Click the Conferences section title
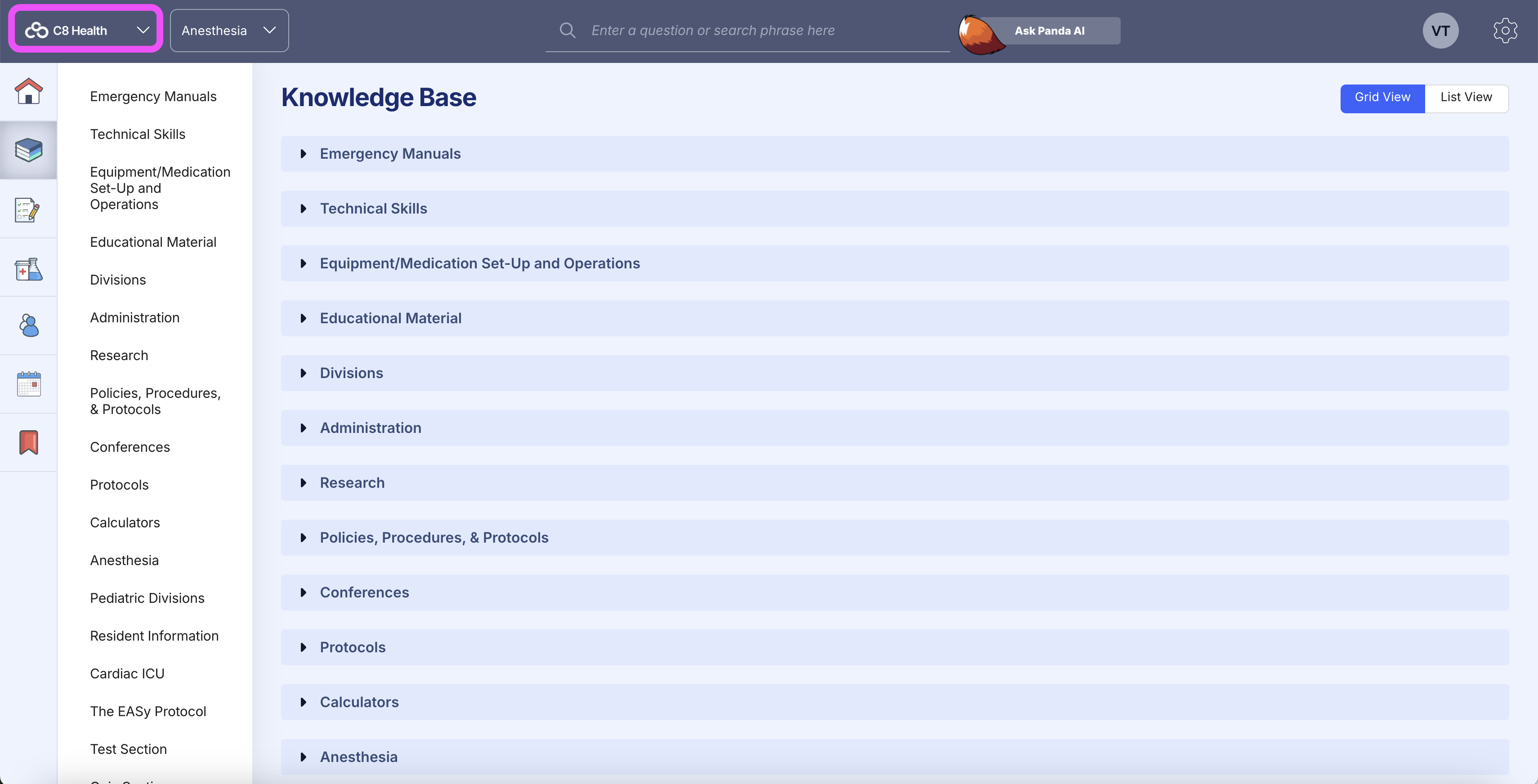The height and width of the screenshot is (784, 1538). (364, 593)
